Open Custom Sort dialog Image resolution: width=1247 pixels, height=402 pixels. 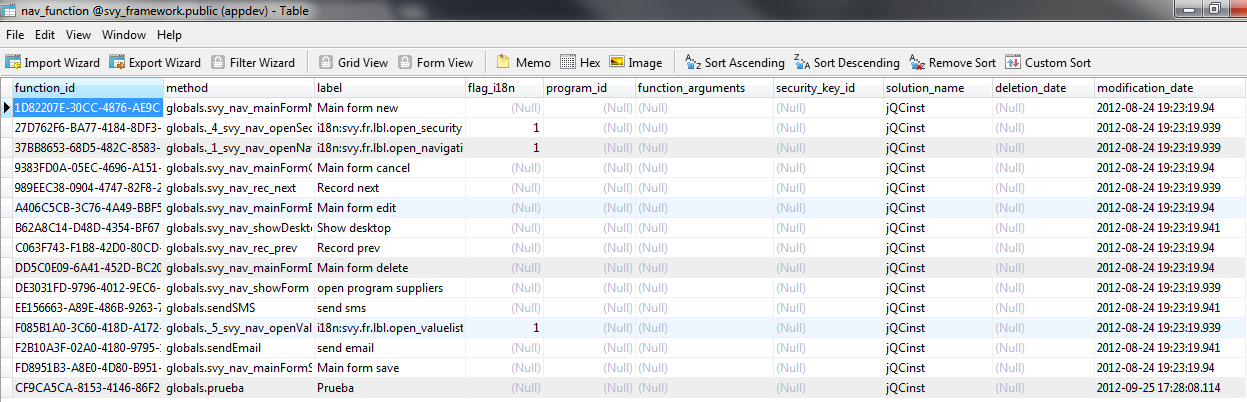(1048, 62)
